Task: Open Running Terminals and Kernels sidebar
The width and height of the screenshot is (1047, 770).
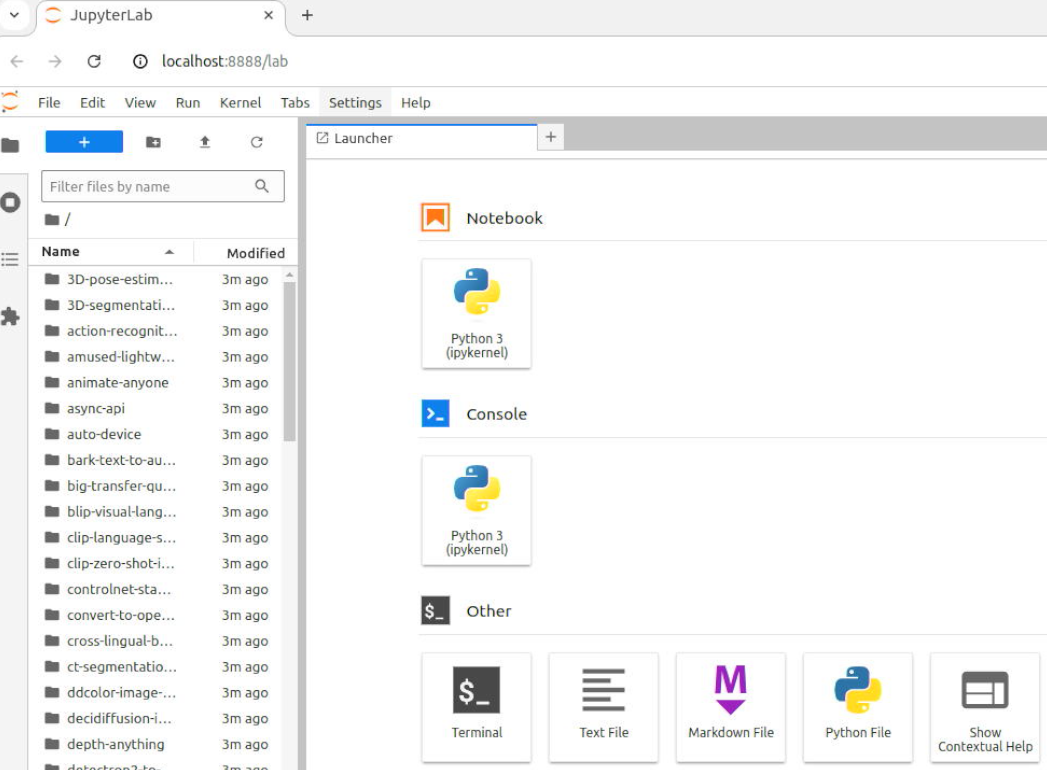Action: point(10,202)
